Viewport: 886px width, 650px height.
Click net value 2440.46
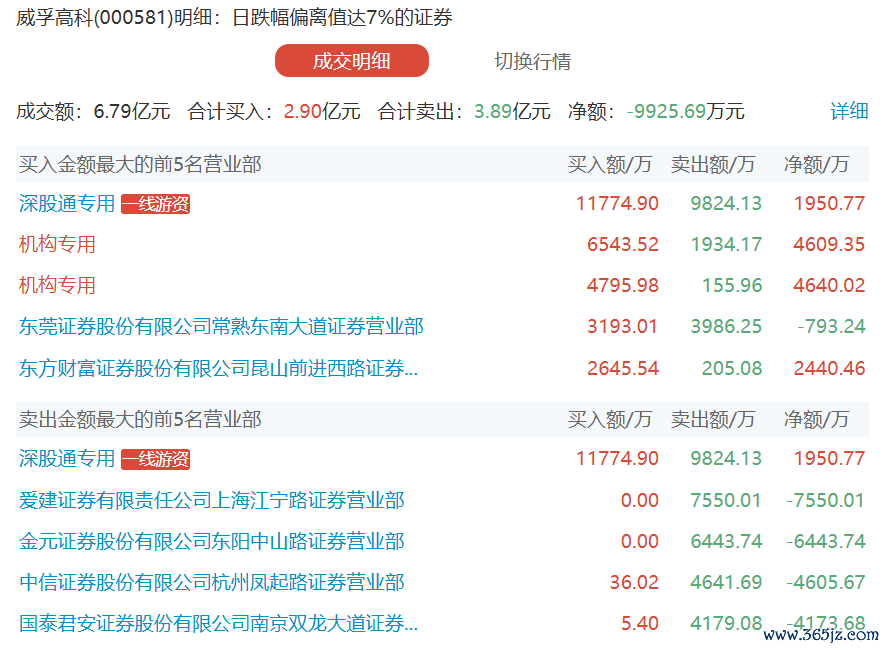829,368
